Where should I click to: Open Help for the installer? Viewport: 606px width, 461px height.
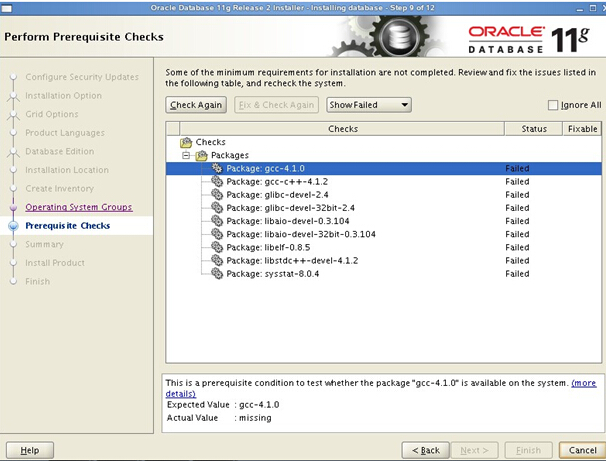click(30, 450)
